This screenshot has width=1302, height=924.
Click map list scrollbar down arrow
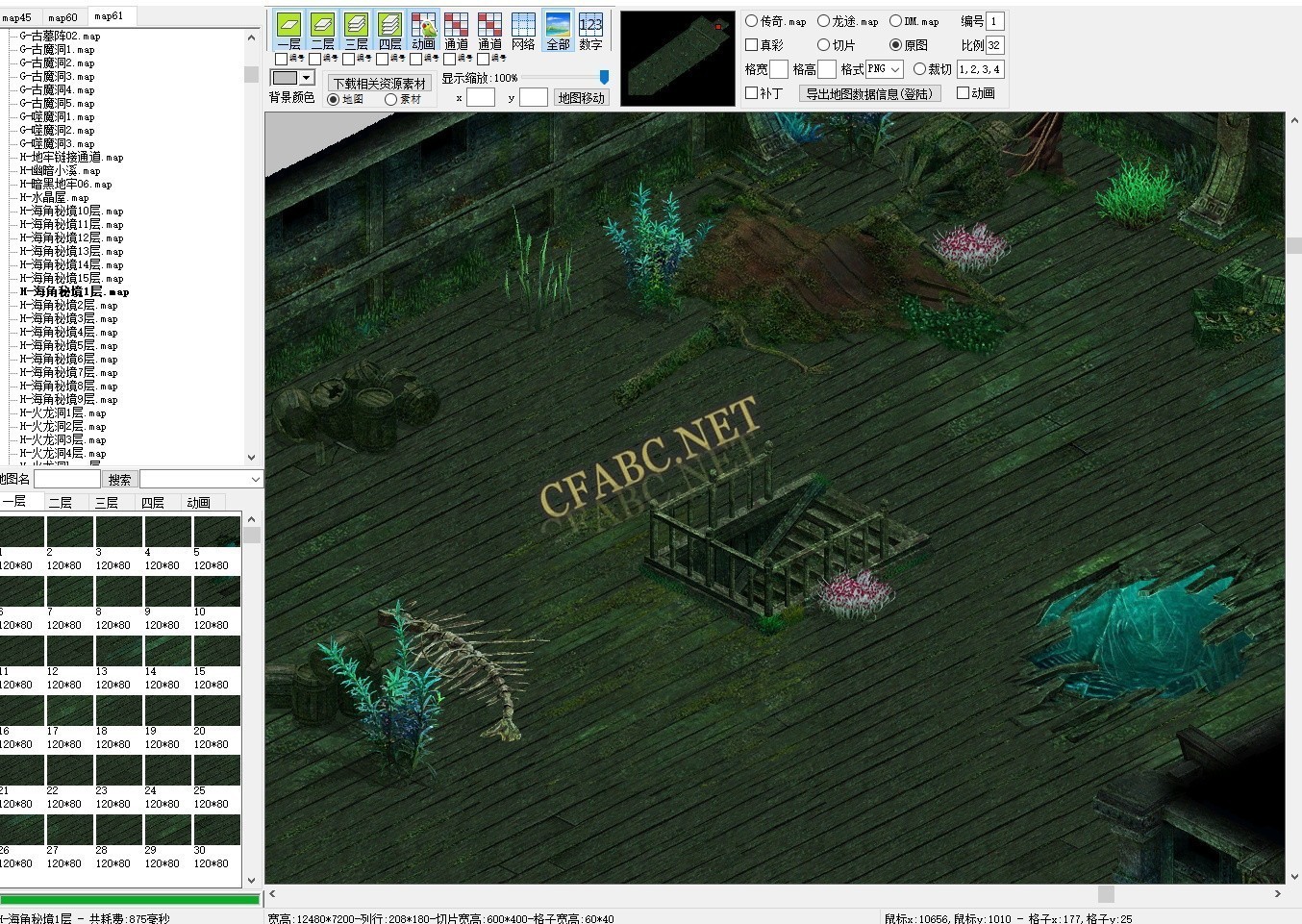point(252,458)
